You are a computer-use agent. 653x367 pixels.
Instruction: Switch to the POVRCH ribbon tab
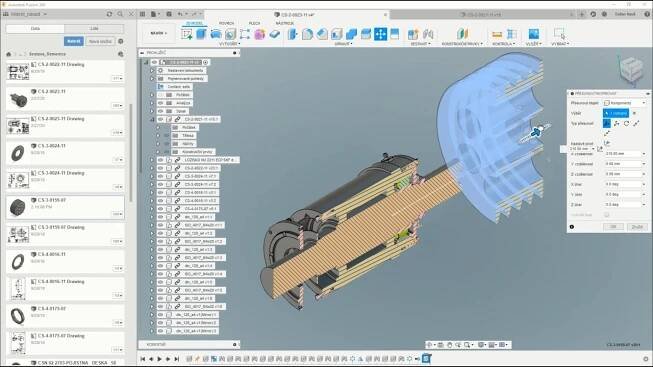pos(227,23)
